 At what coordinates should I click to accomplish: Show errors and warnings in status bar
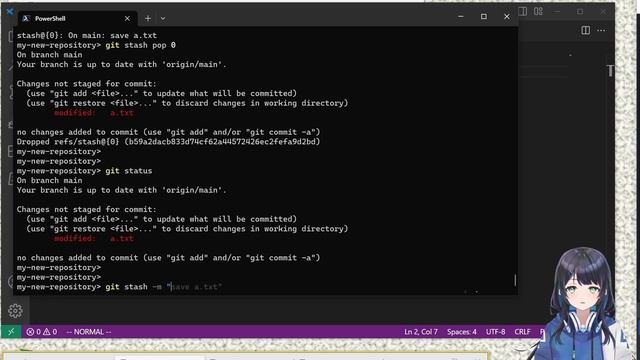[42, 332]
